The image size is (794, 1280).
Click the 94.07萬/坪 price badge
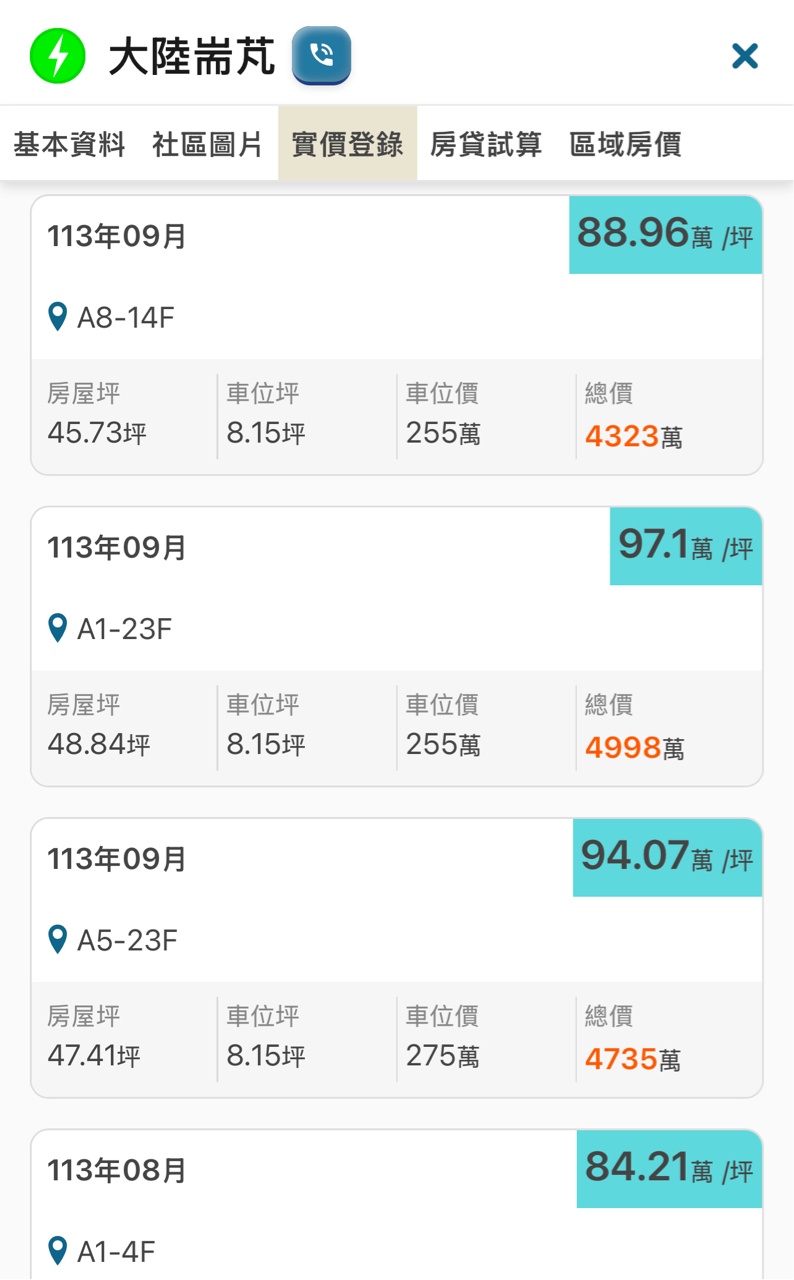pyautogui.click(x=667, y=857)
